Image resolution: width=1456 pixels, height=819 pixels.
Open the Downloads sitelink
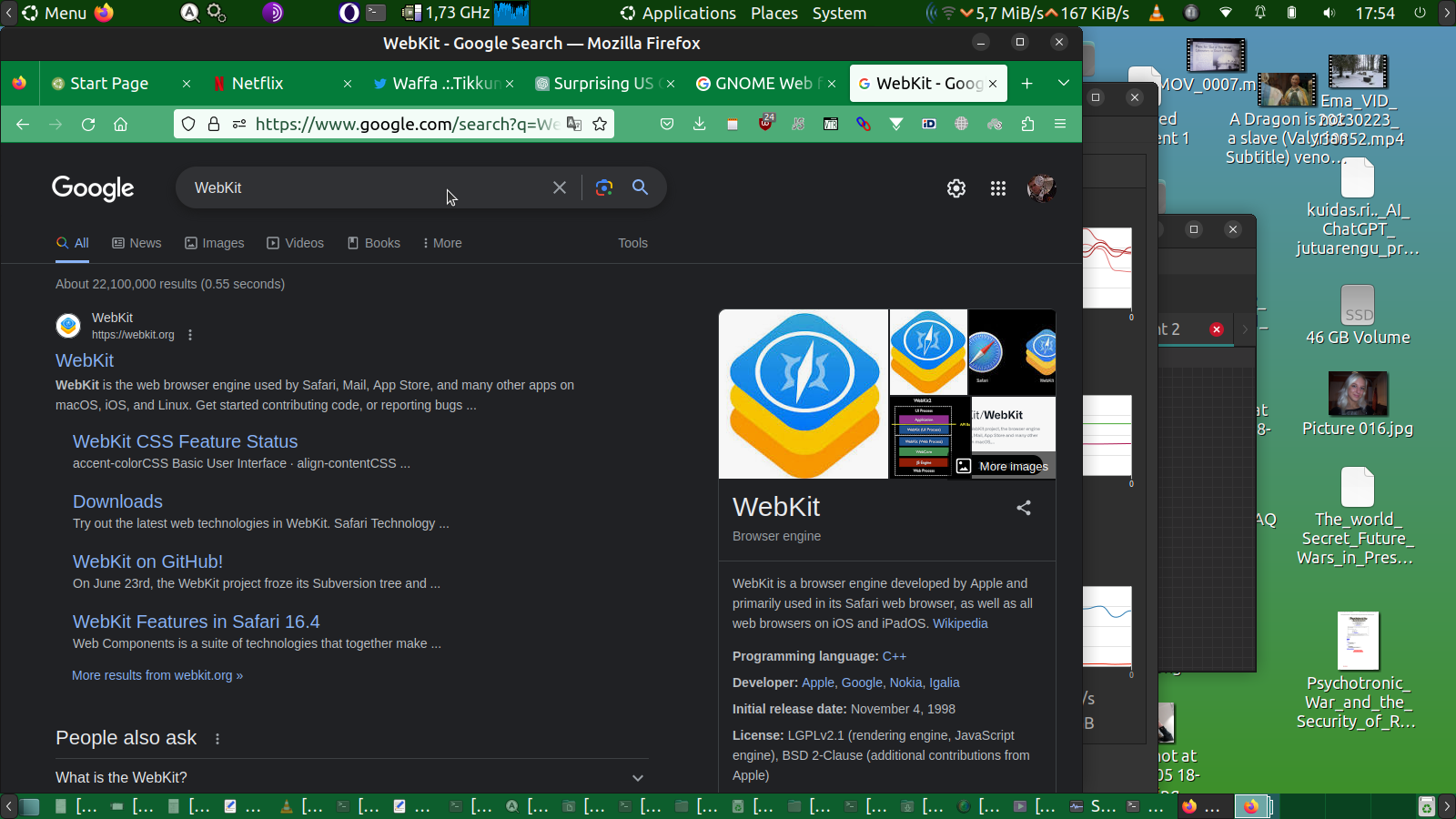tap(117, 501)
